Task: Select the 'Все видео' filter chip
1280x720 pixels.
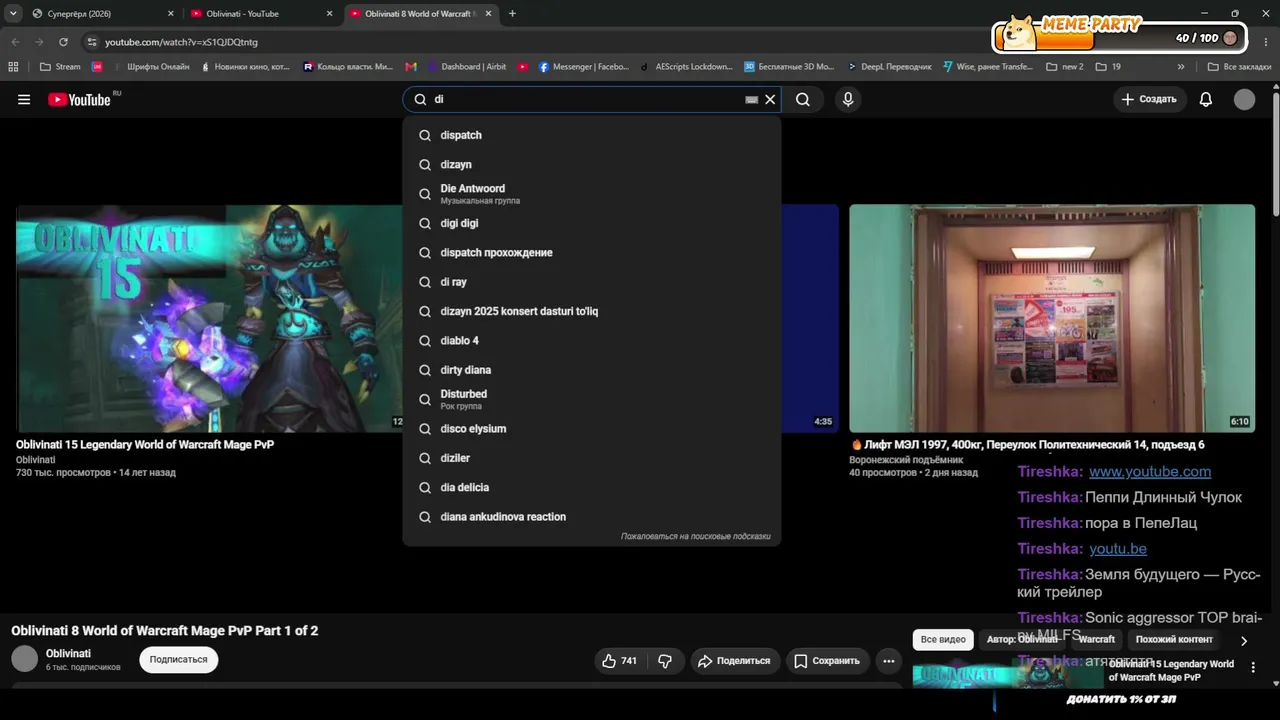Action: click(943, 640)
